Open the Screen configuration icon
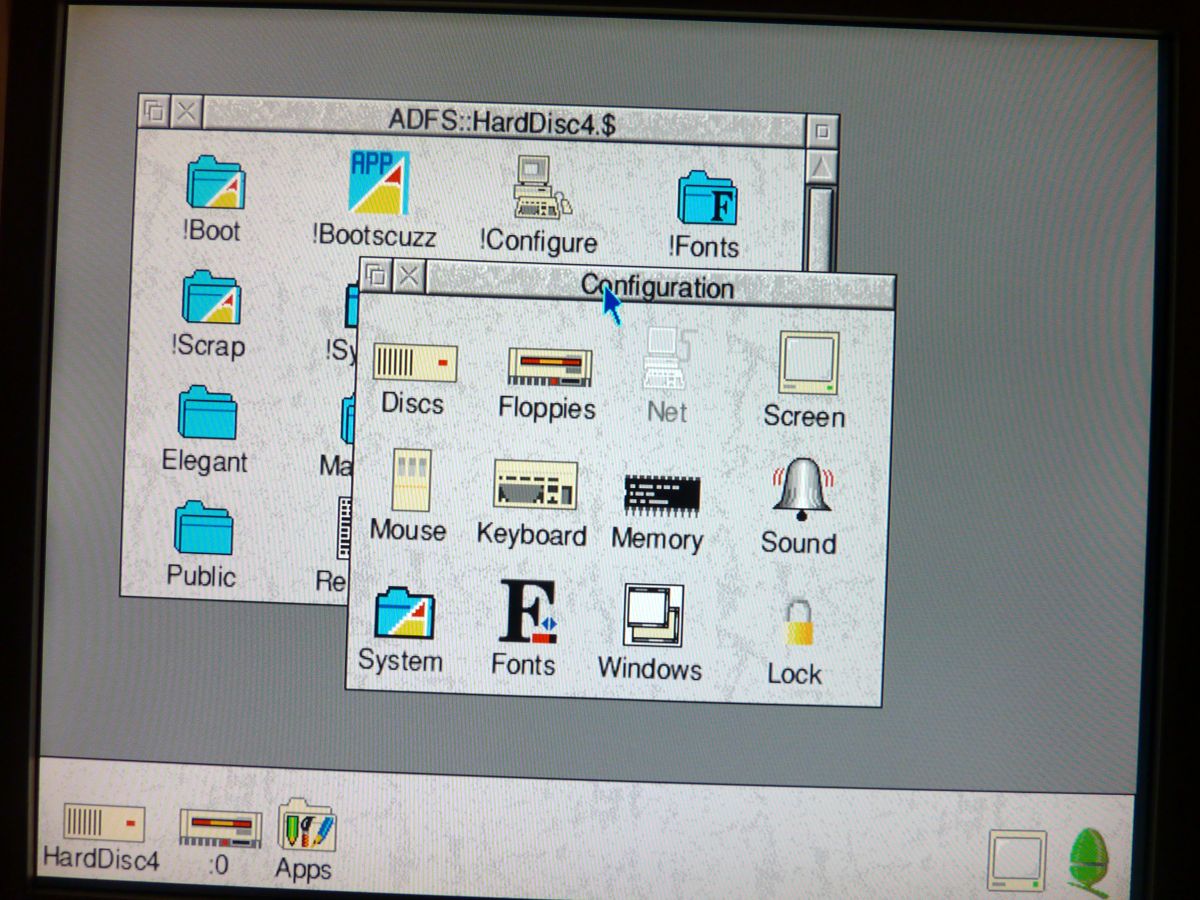This screenshot has width=1200, height=900. pyautogui.click(x=808, y=366)
